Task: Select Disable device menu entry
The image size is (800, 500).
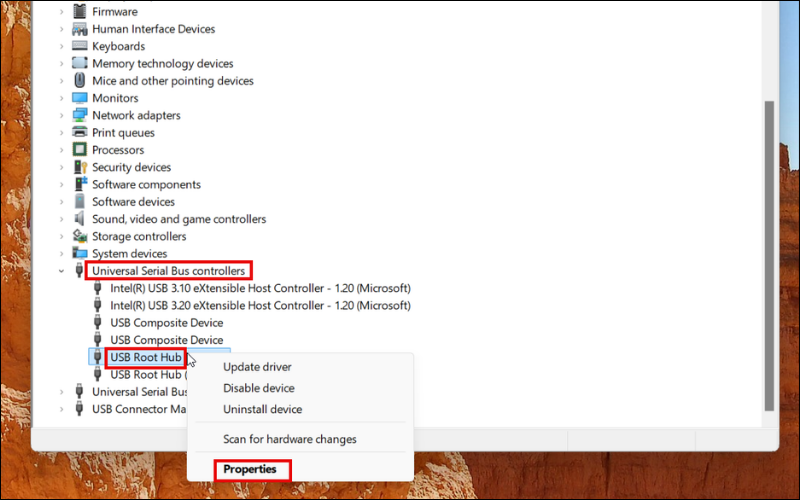Action: click(x=258, y=388)
